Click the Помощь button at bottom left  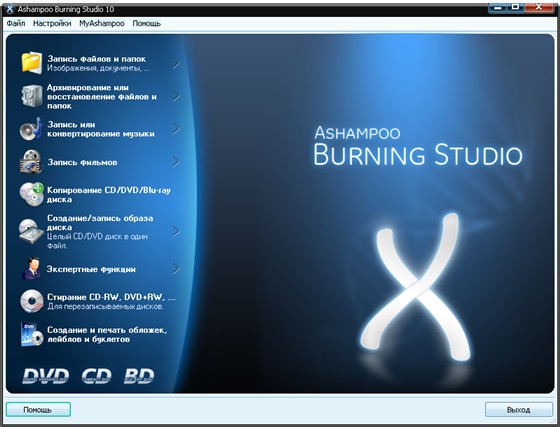click(x=38, y=410)
